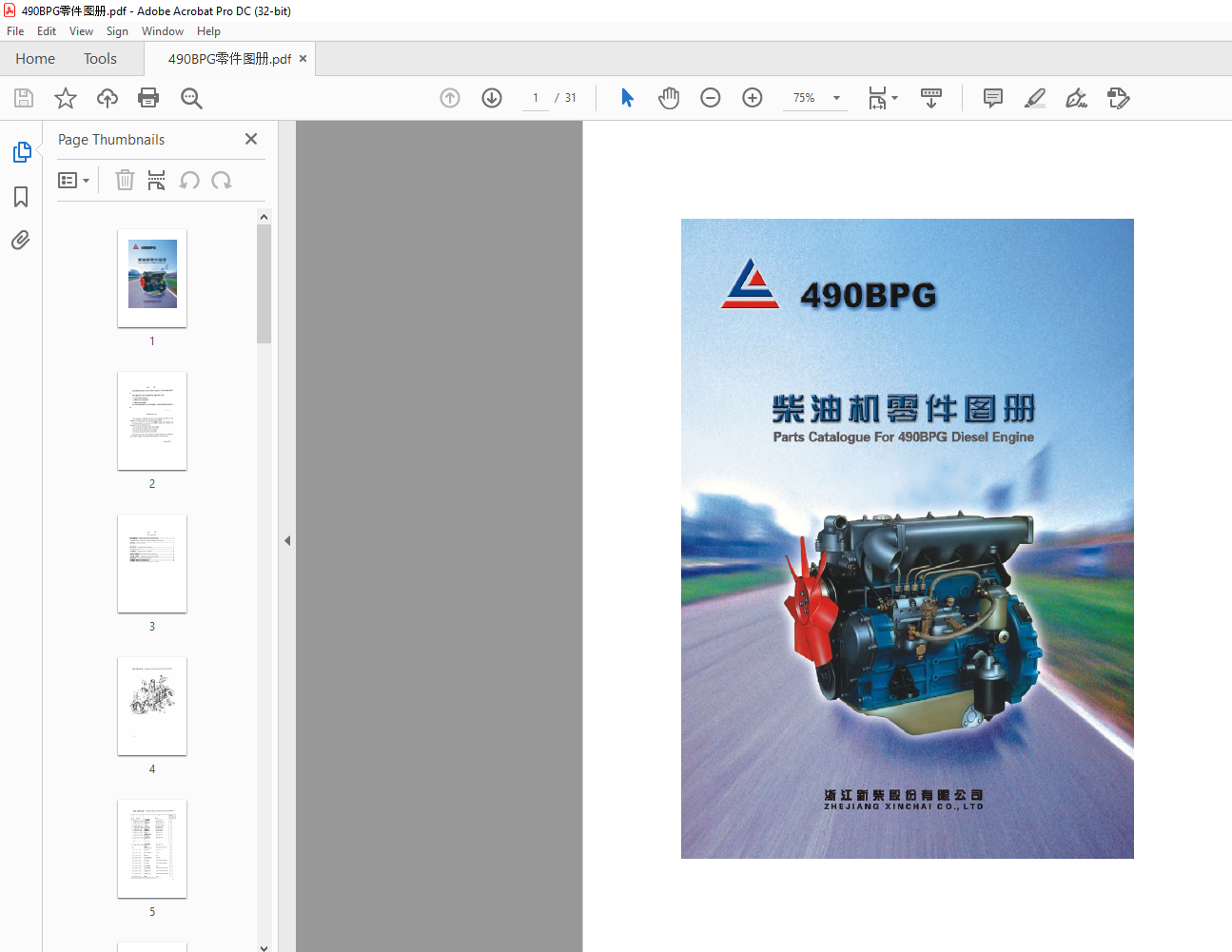The width and height of the screenshot is (1232, 952).
Task: Print the document with printer icon
Action: point(148,98)
